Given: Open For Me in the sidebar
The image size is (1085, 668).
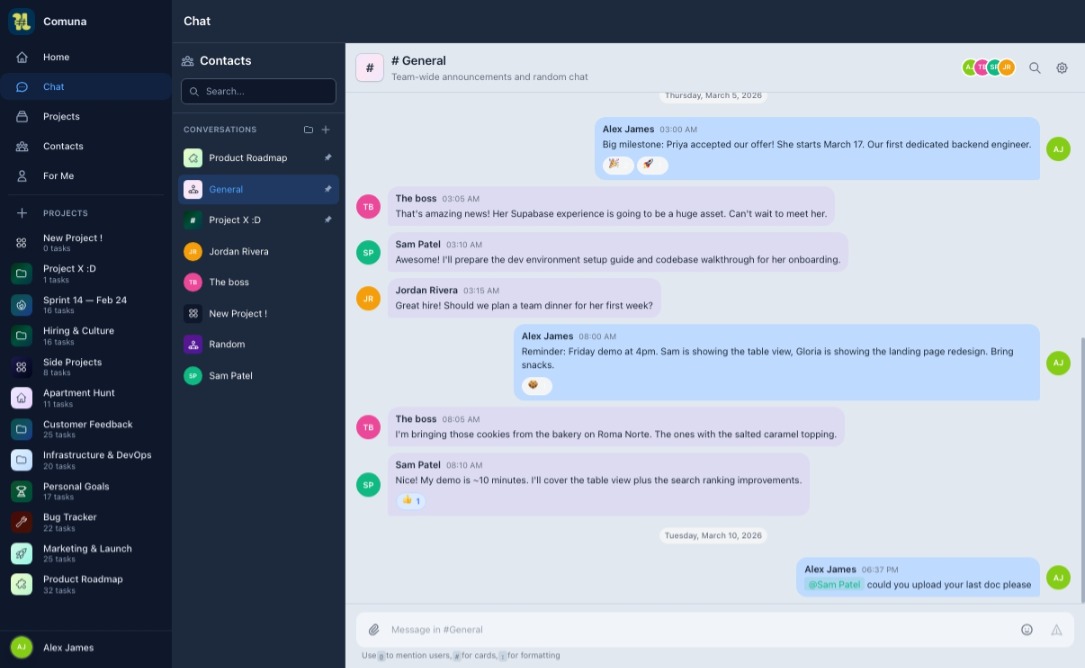Looking at the screenshot, I should click(x=58, y=176).
